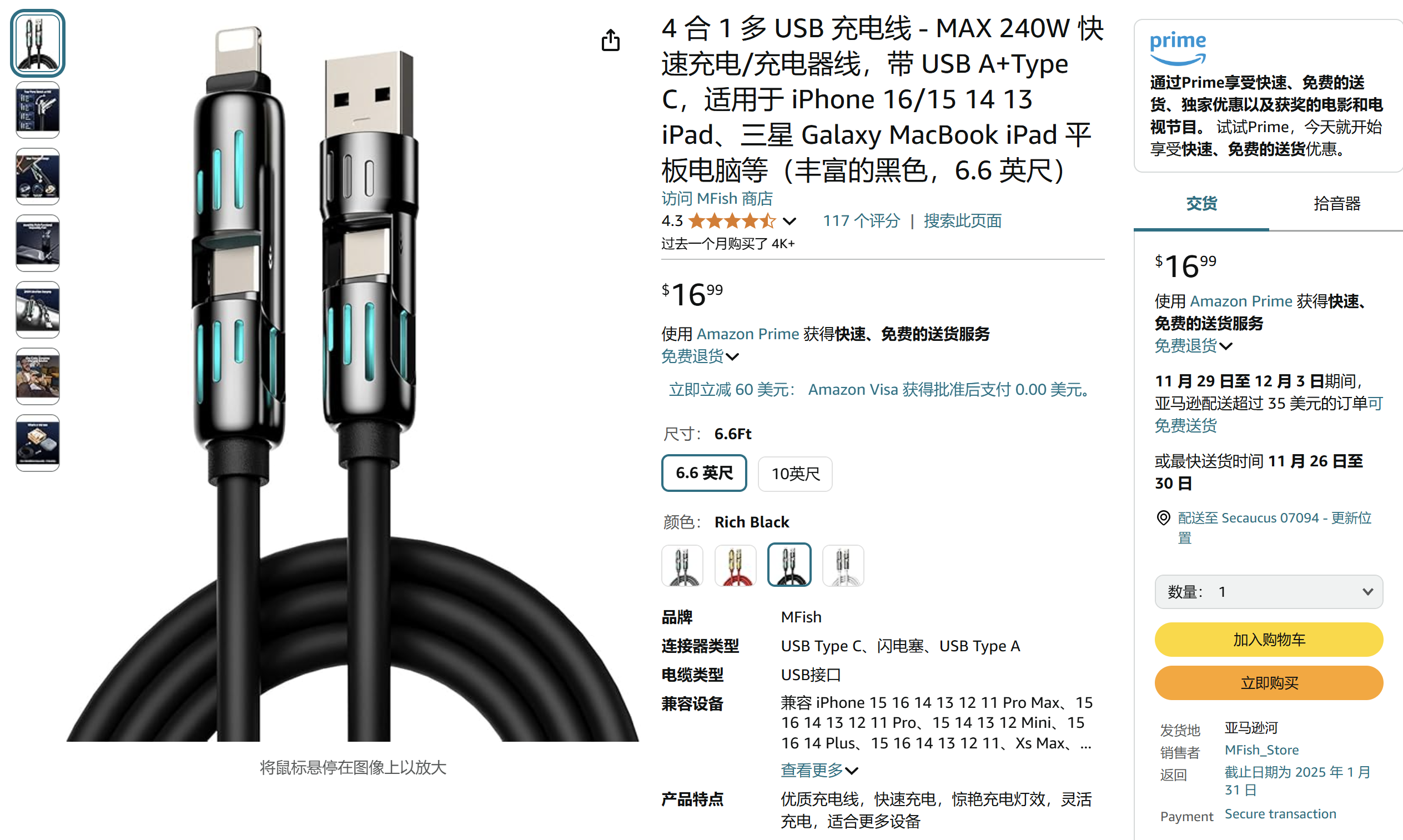Viewport: 1403px width, 840px height.
Task: Choose the 10英尺 size option
Action: (x=795, y=474)
